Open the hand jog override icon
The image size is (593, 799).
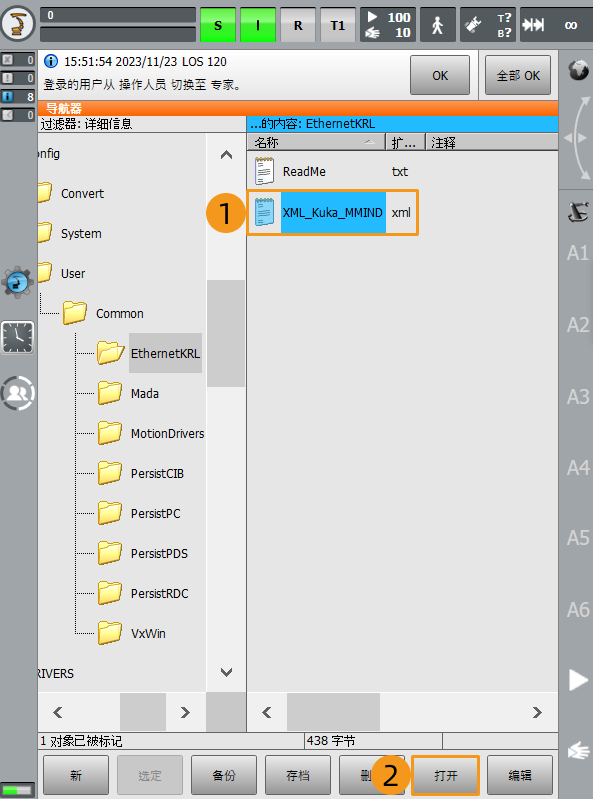pos(578,751)
